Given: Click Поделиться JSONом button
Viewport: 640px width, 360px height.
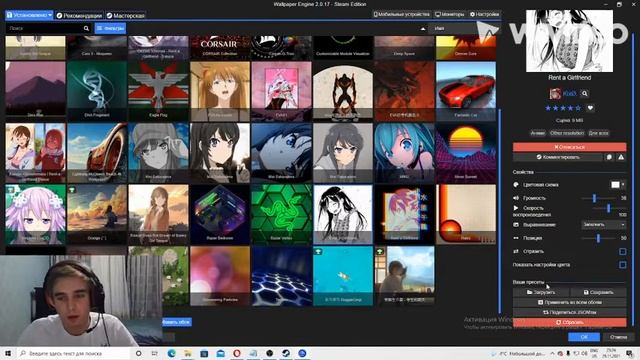Looking at the screenshot, I should tap(569, 312).
